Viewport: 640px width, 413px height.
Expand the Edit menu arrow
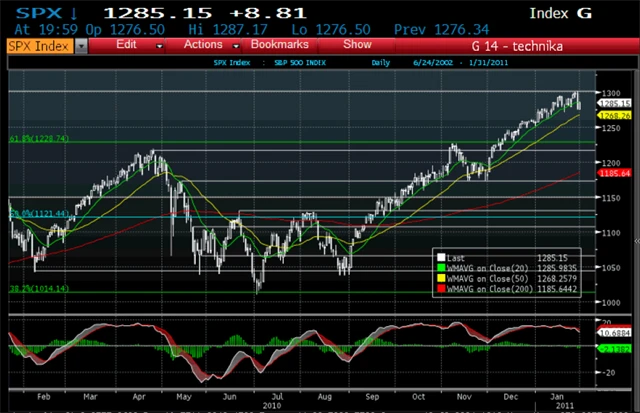(160, 47)
